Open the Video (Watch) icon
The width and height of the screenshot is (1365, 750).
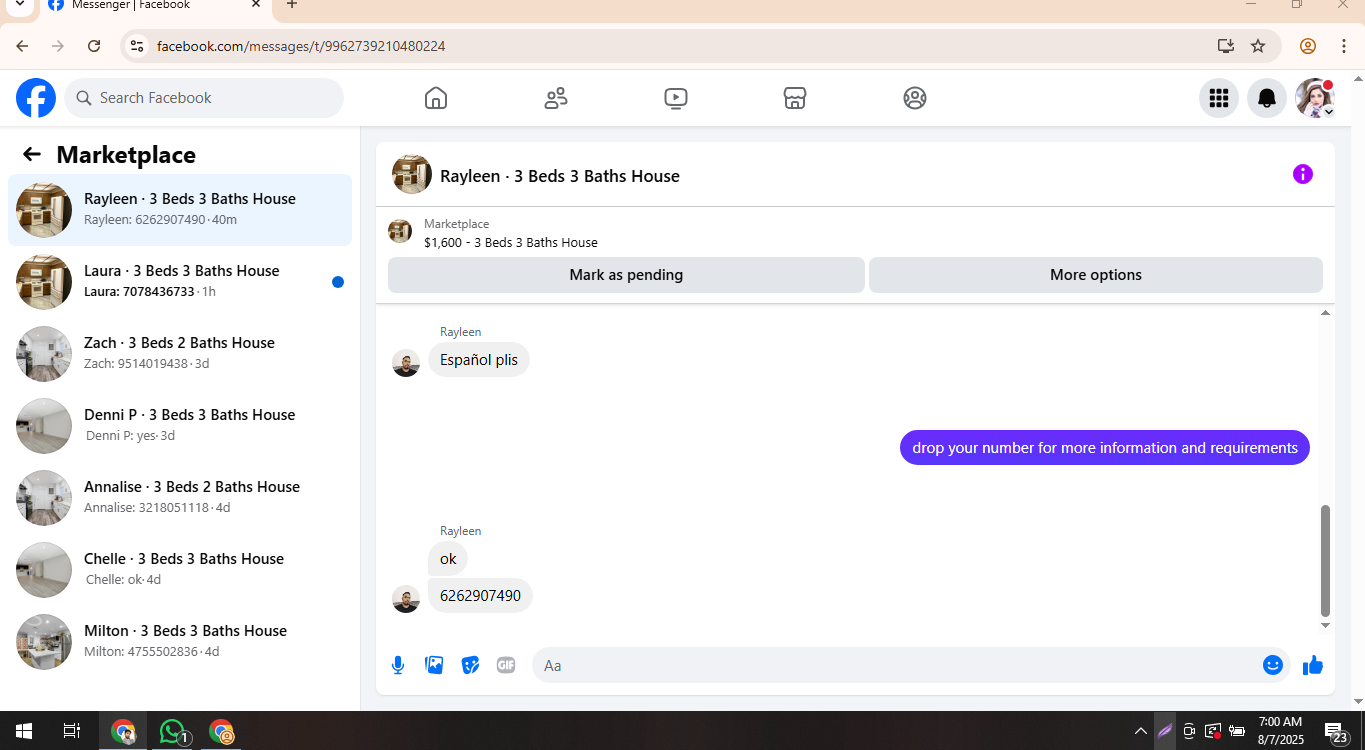pyautogui.click(x=676, y=98)
